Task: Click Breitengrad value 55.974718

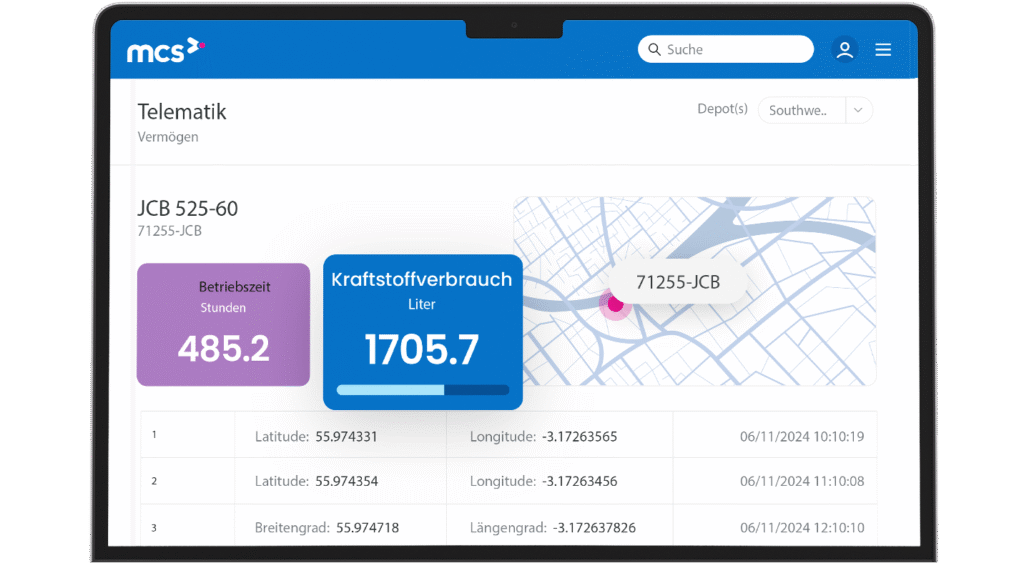Action: tap(367, 528)
